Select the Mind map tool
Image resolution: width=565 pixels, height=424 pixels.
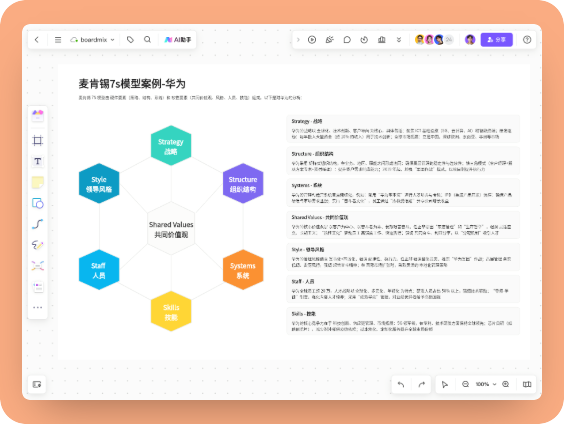coord(37,266)
